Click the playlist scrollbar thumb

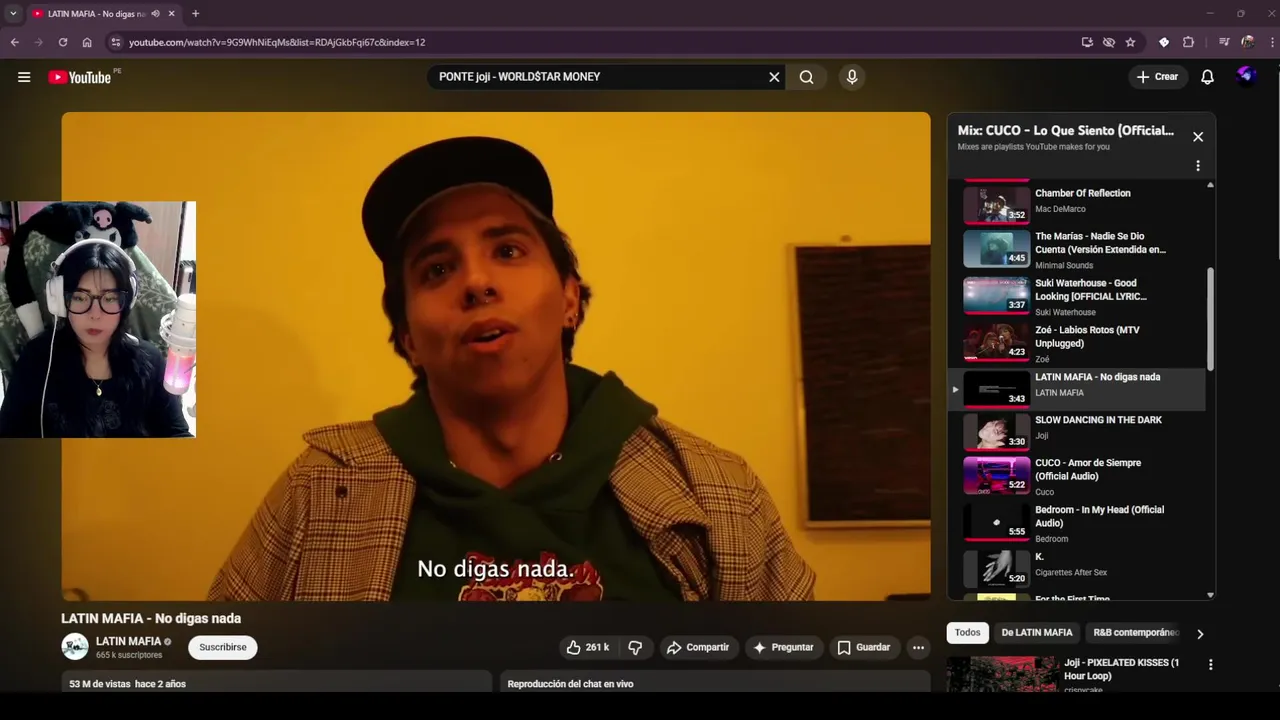tap(1210, 319)
